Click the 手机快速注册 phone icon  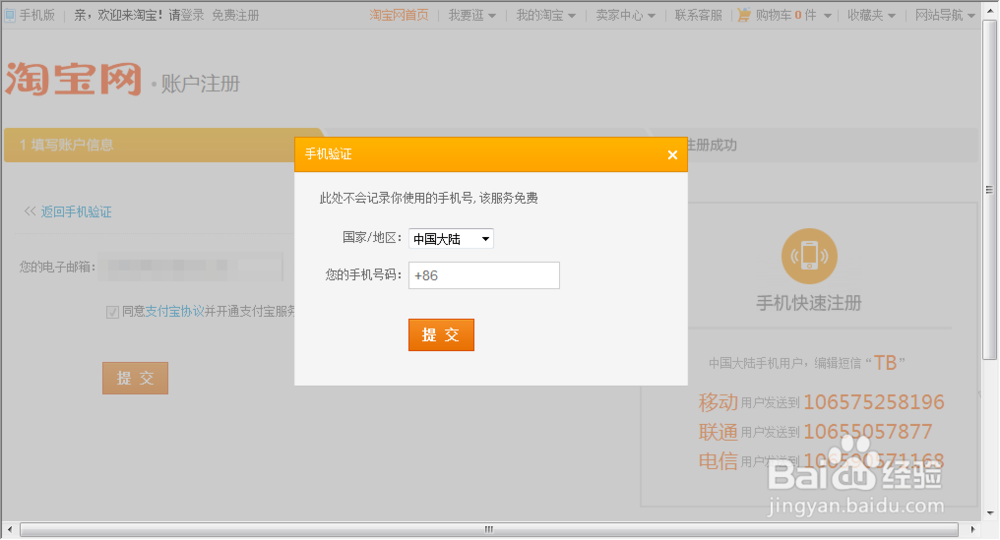[x=809, y=256]
